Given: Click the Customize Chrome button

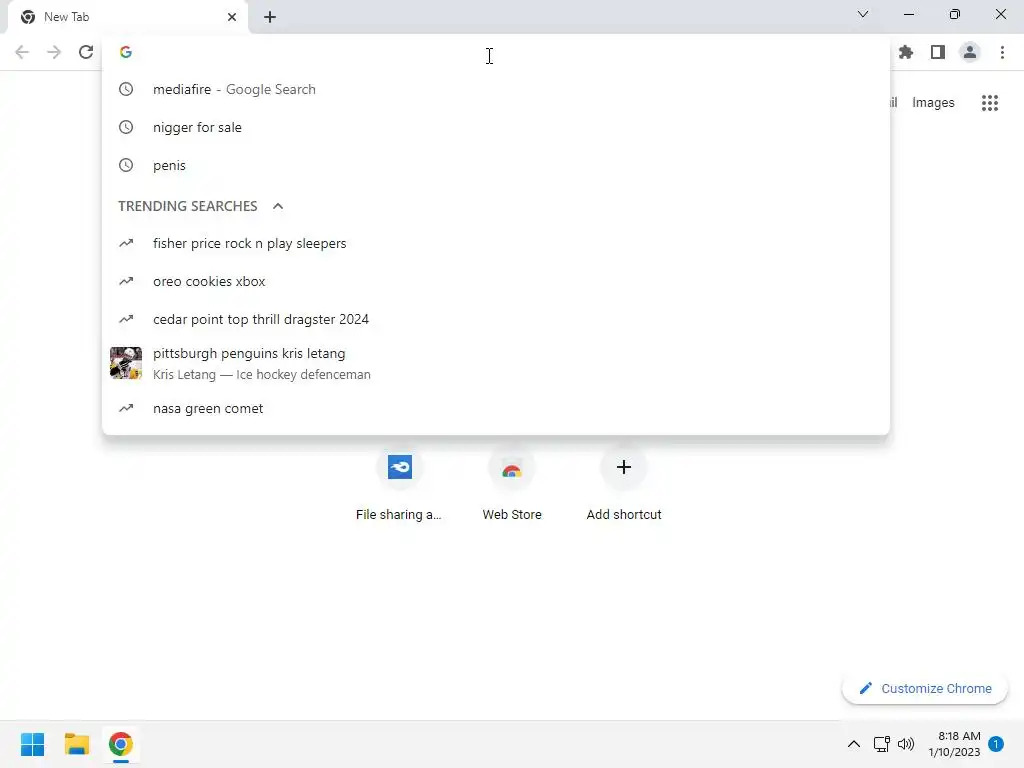Looking at the screenshot, I should [925, 688].
